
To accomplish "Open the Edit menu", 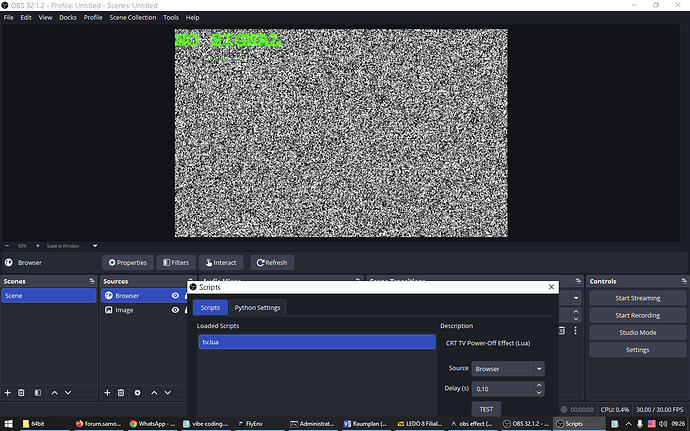I will click(x=26, y=18).
